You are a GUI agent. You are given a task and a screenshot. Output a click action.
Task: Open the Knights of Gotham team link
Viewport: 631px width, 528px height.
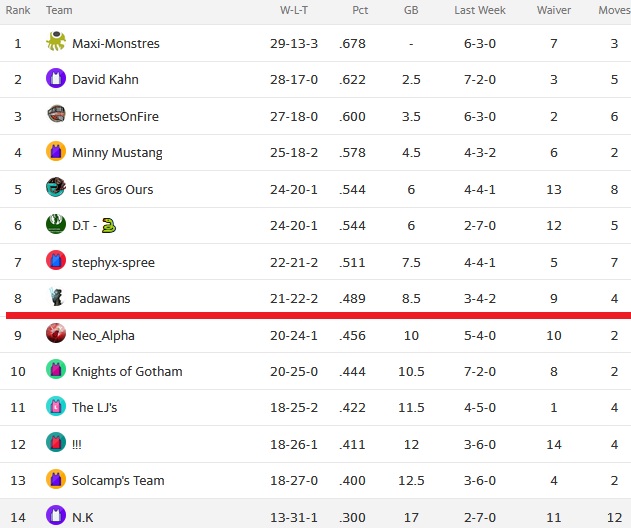click(x=127, y=371)
